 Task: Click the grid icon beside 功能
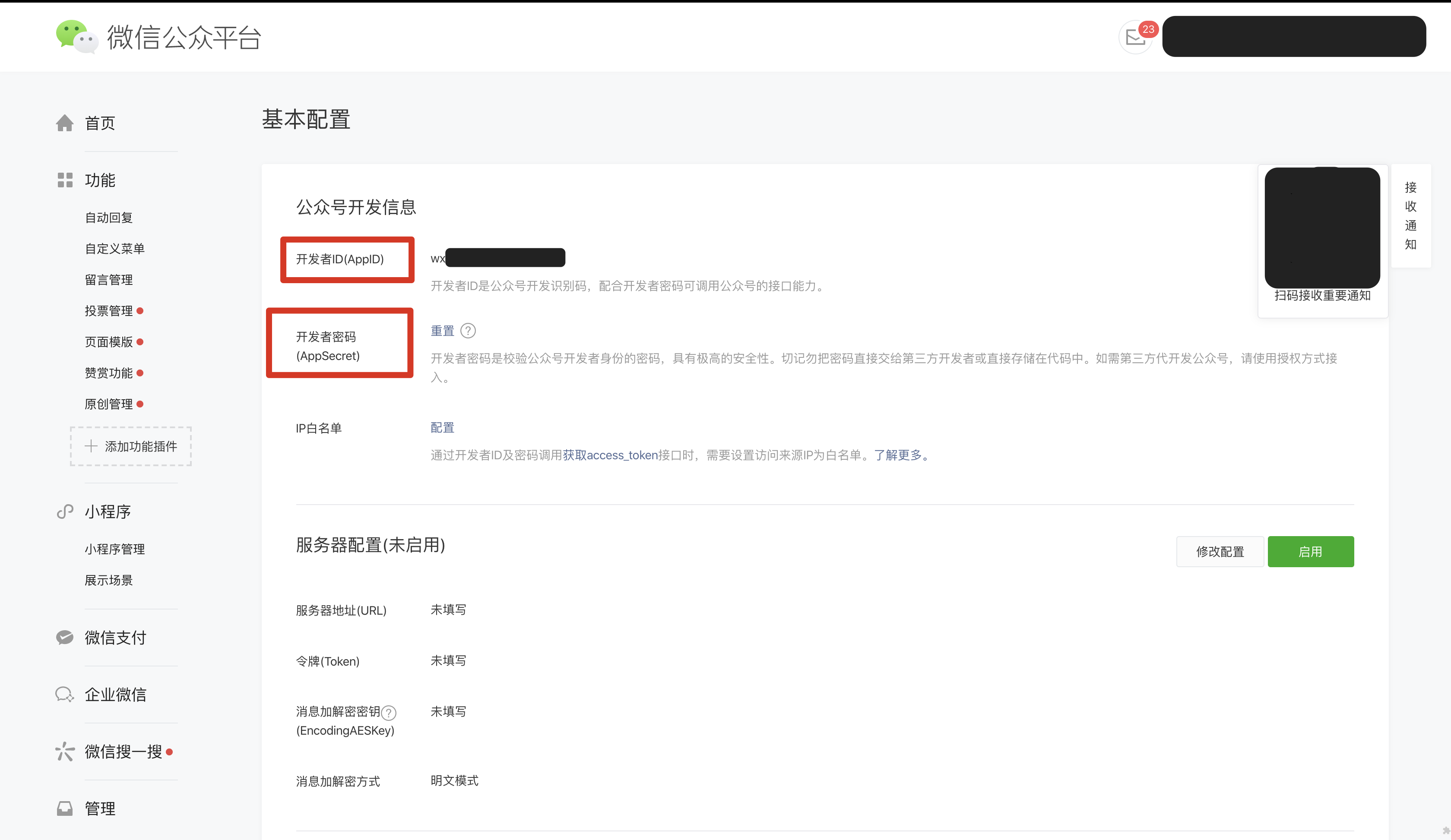coord(64,180)
